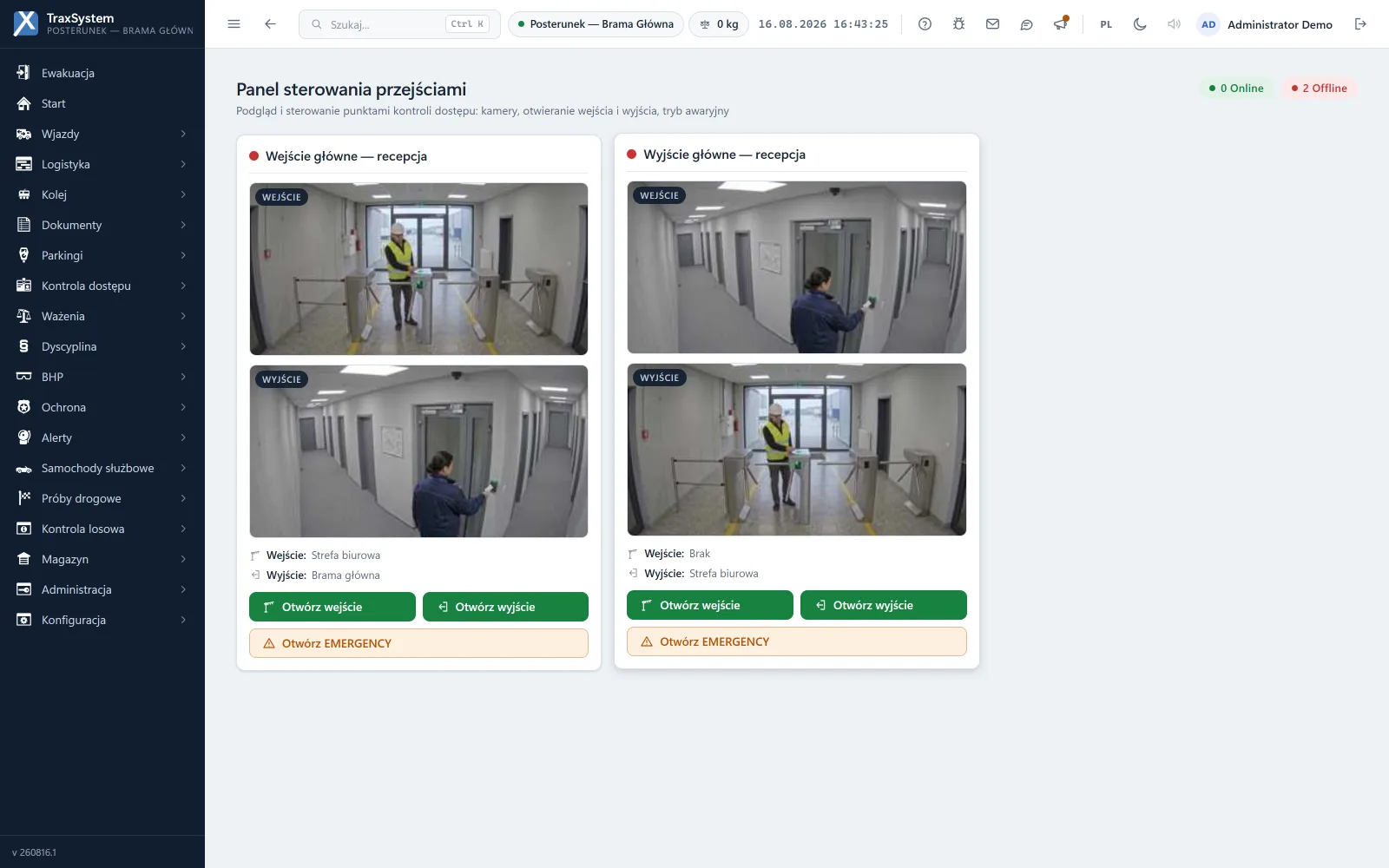Open WYJŚCIE camera feed of Wyjście główne

tap(797, 450)
